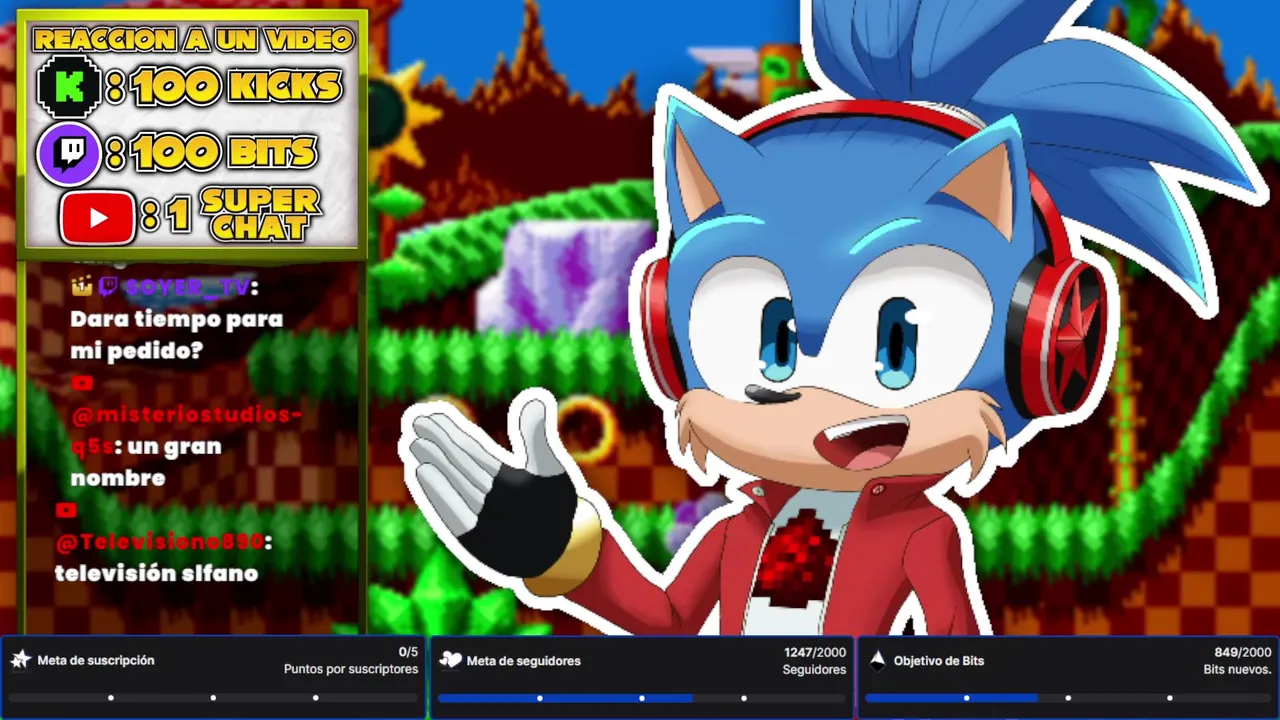Click the '849/2000' bits counter
The width and height of the screenshot is (1280, 720).
pyautogui.click(x=1242, y=652)
